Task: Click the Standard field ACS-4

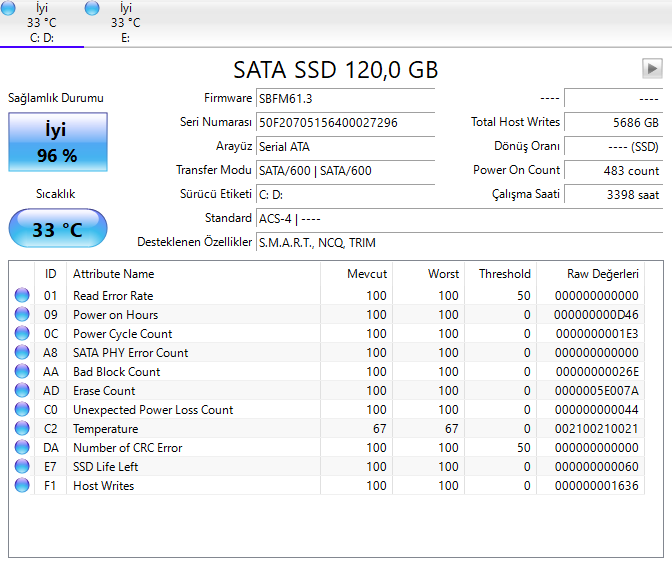Action: pyautogui.click(x=459, y=219)
